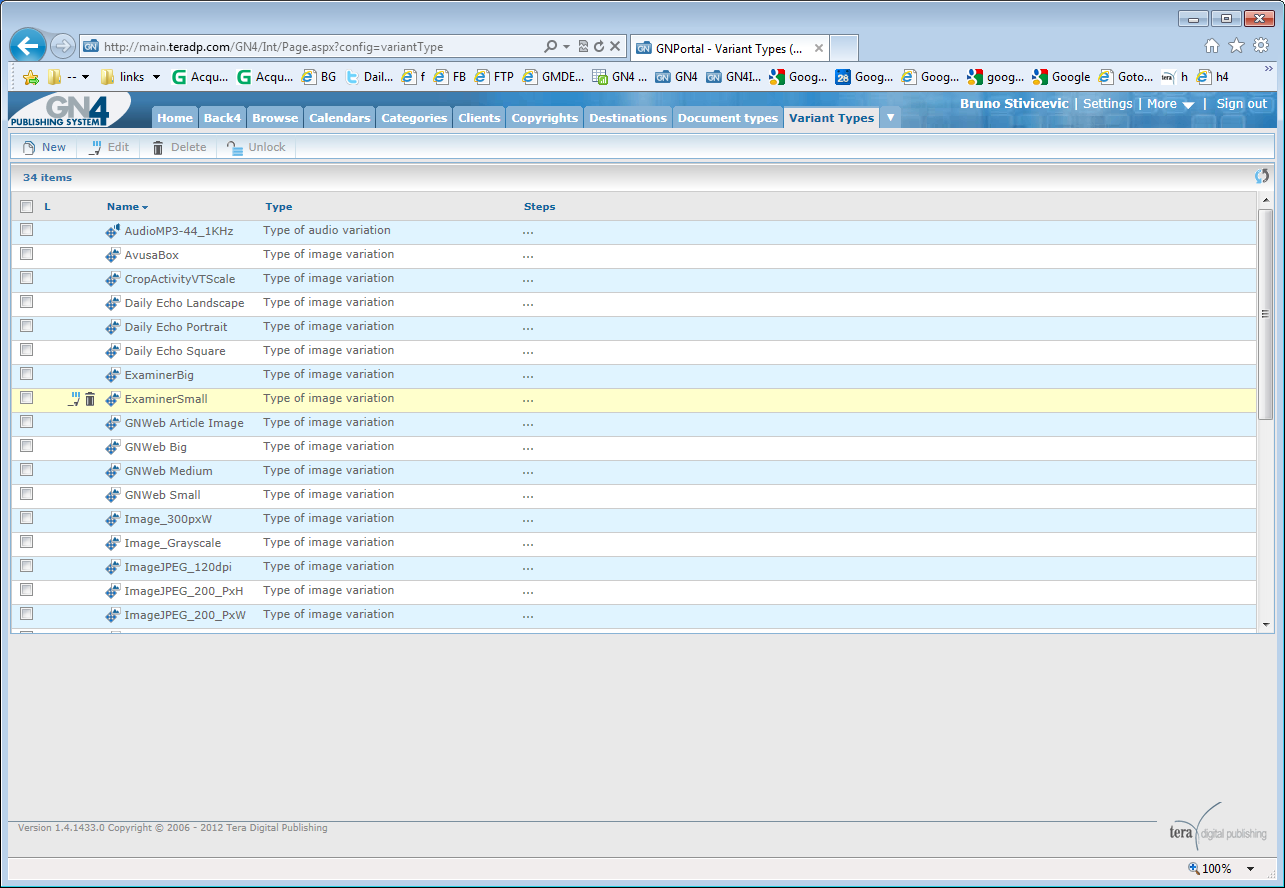Toggle the select-all checkbox in header
This screenshot has height=888, width=1285.
pos(27,207)
